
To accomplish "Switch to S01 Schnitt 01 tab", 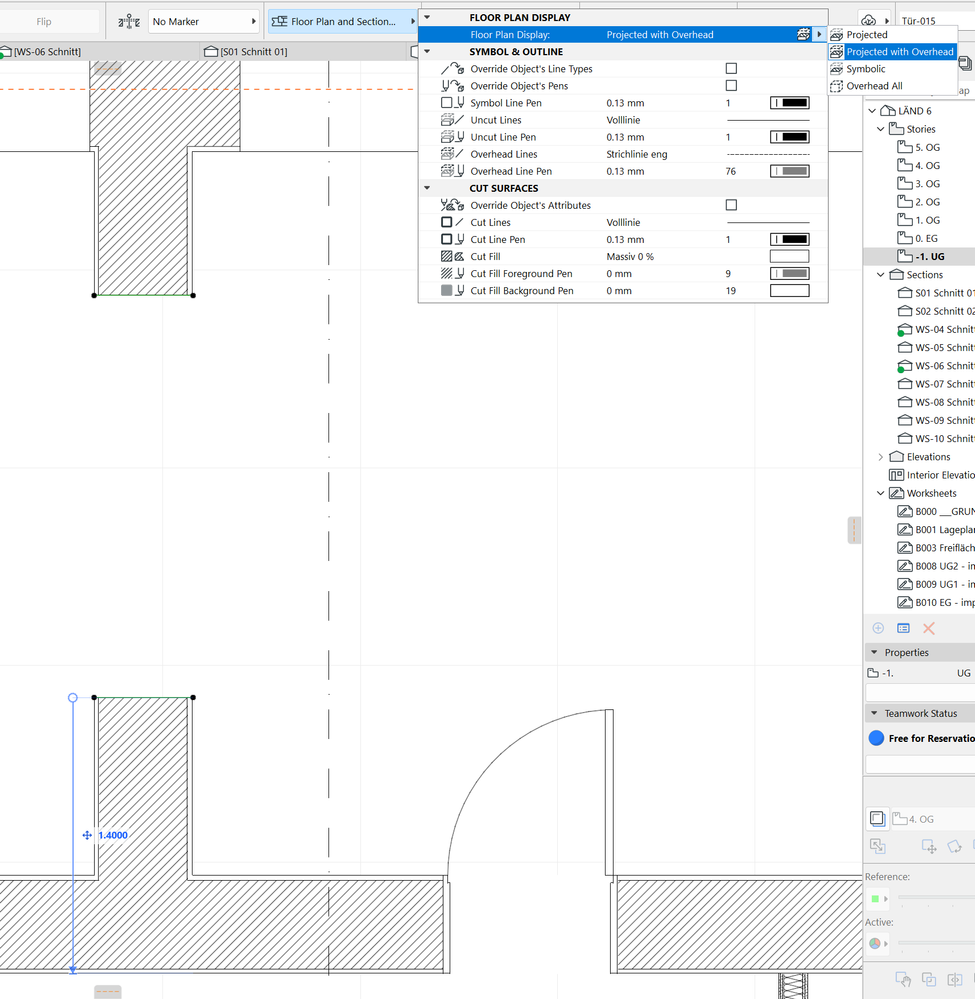I will tap(246, 52).
